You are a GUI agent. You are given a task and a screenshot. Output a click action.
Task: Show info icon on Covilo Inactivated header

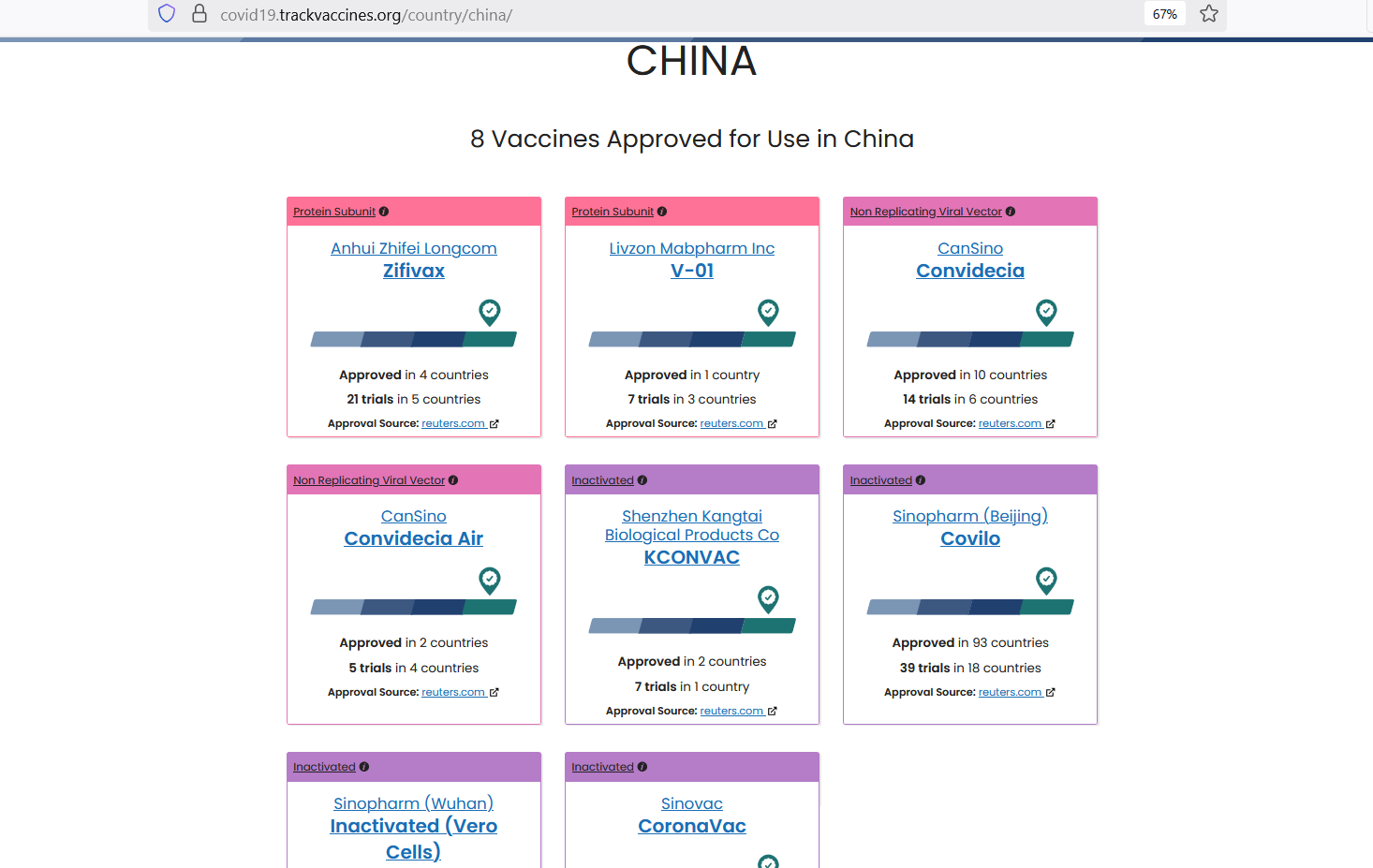pos(921,480)
